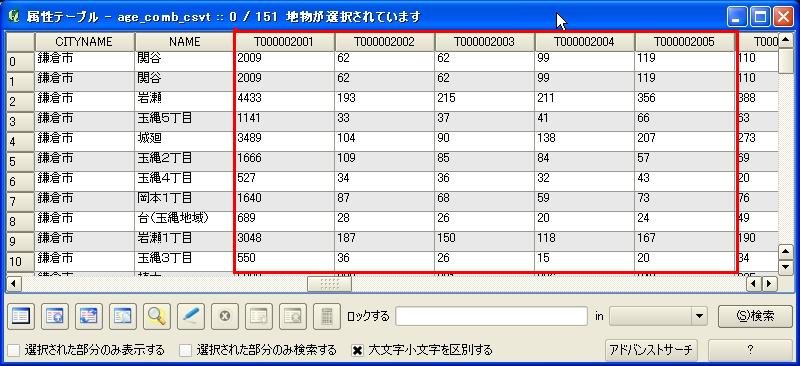
Task: Click Copy selected rows to clipboard icon
Action: (123, 316)
